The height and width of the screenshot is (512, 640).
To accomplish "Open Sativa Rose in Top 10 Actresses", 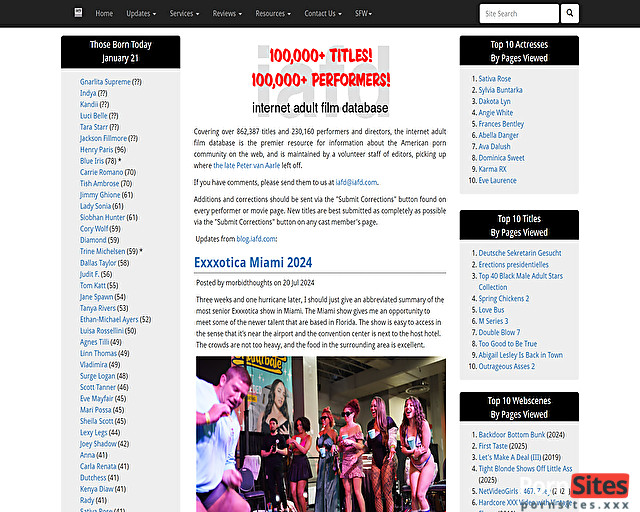I will point(495,78).
